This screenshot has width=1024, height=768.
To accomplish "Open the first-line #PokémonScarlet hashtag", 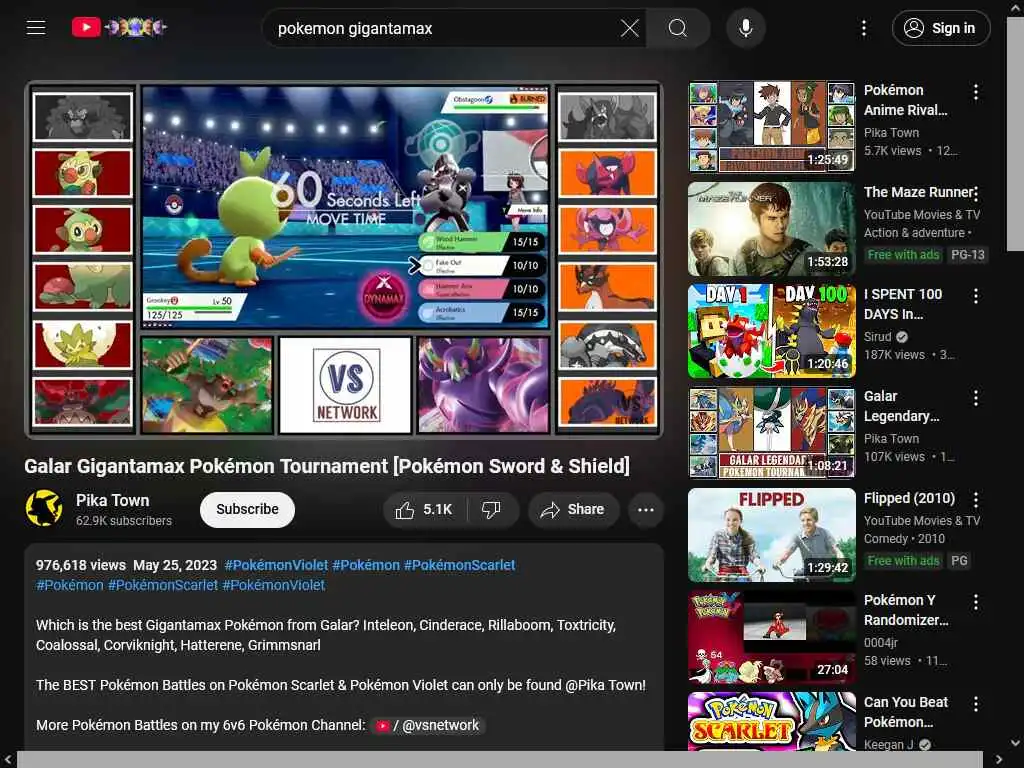I will tap(459, 566).
